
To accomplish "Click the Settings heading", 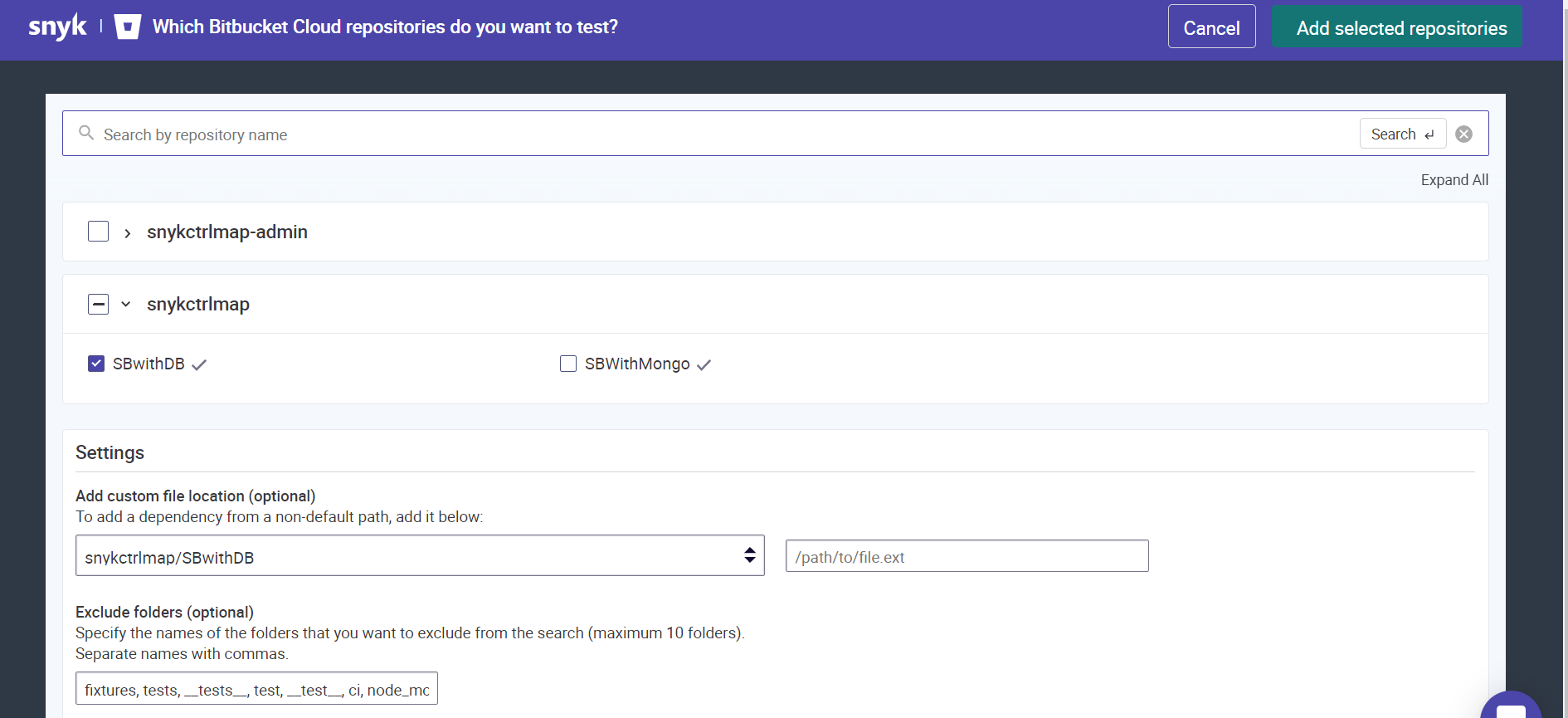I will click(110, 452).
